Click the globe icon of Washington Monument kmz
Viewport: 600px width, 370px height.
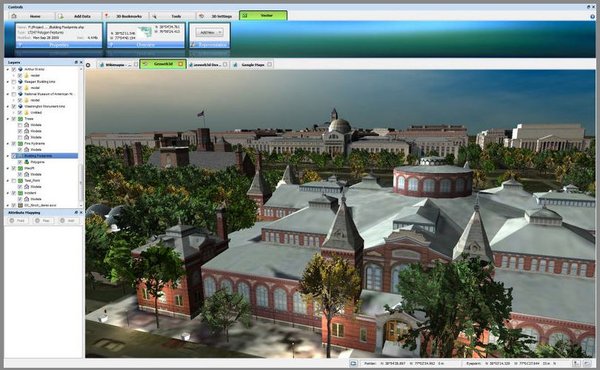point(20,106)
